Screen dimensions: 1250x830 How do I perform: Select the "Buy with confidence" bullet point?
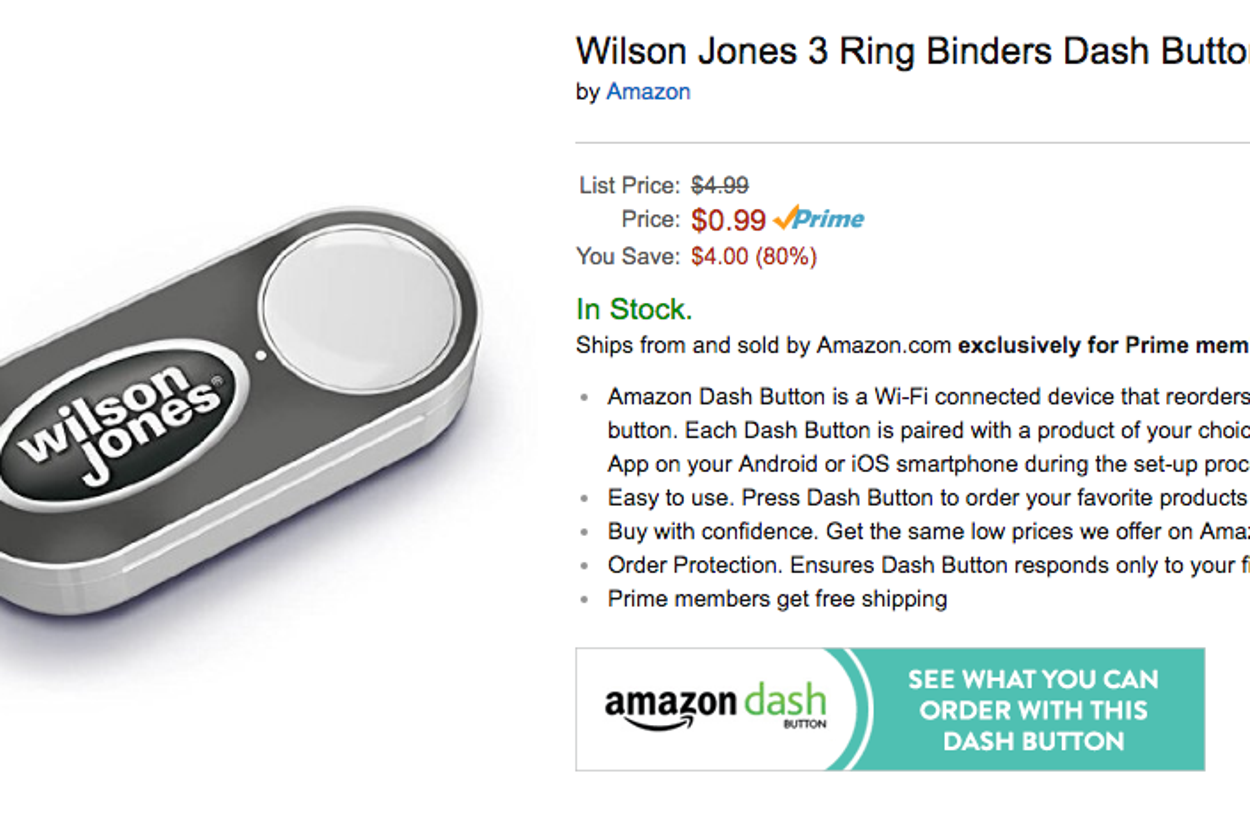click(927, 532)
